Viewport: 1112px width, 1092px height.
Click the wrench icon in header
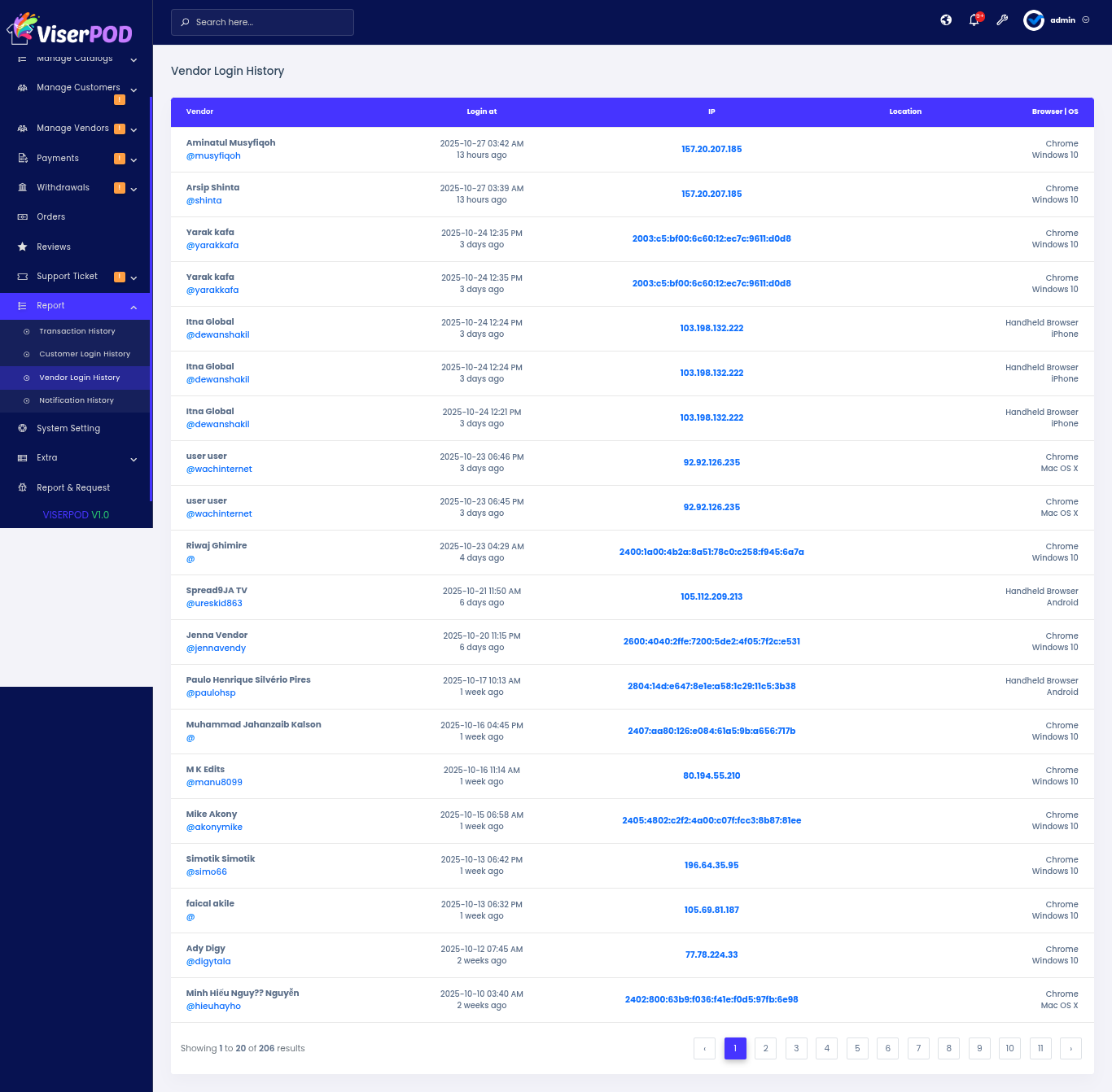[1002, 20]
